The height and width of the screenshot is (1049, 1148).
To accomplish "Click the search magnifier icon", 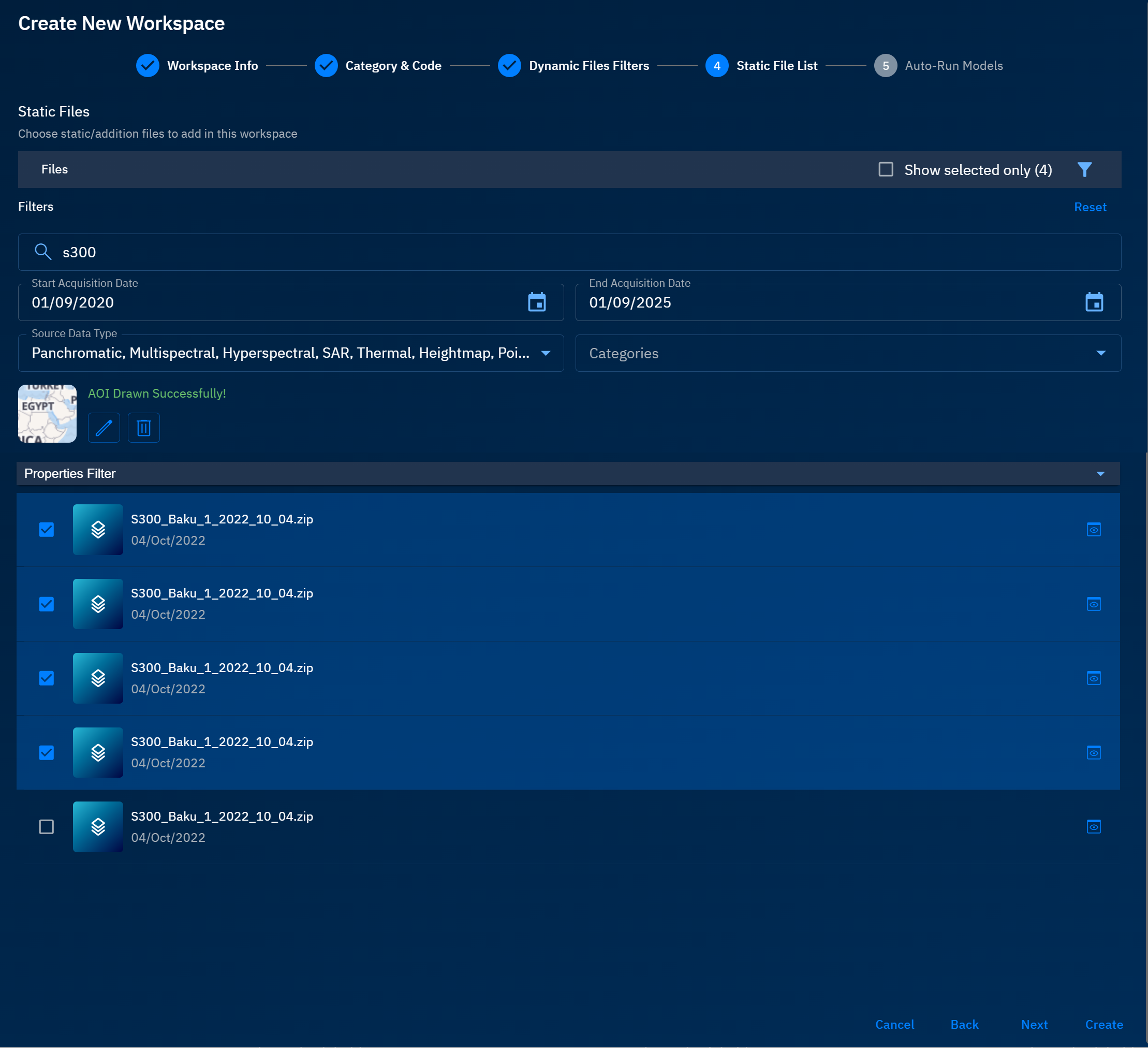I will tap(43, 252).
